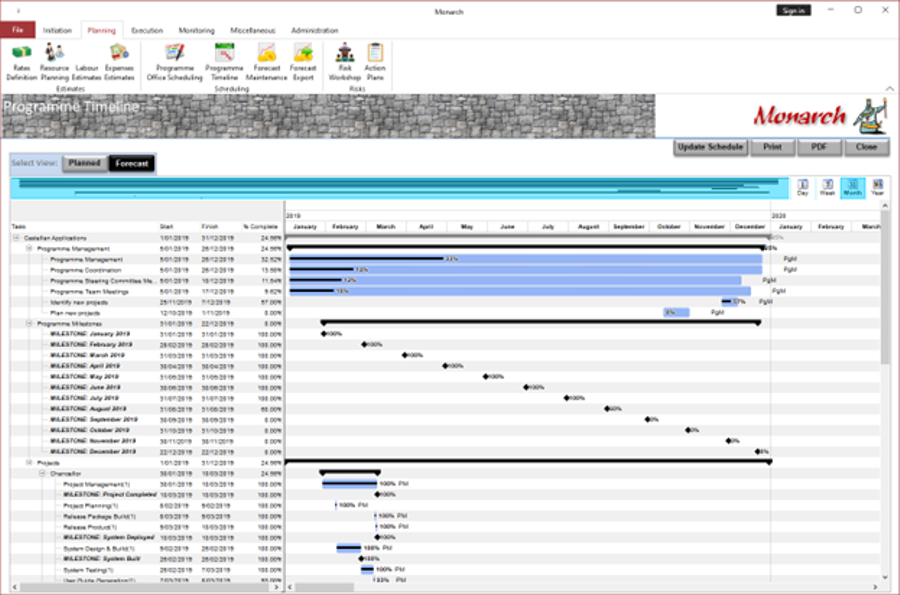Go to the Administration tab

click(x=315, y=30)
